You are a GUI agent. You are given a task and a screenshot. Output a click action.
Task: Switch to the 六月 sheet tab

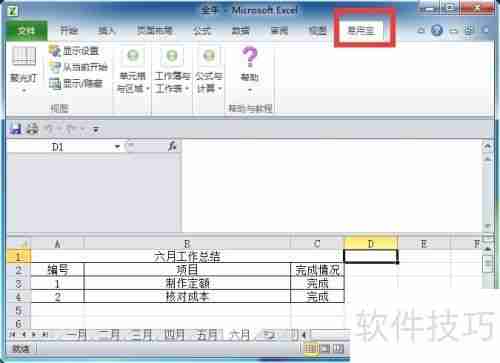[x=240, y=334]
